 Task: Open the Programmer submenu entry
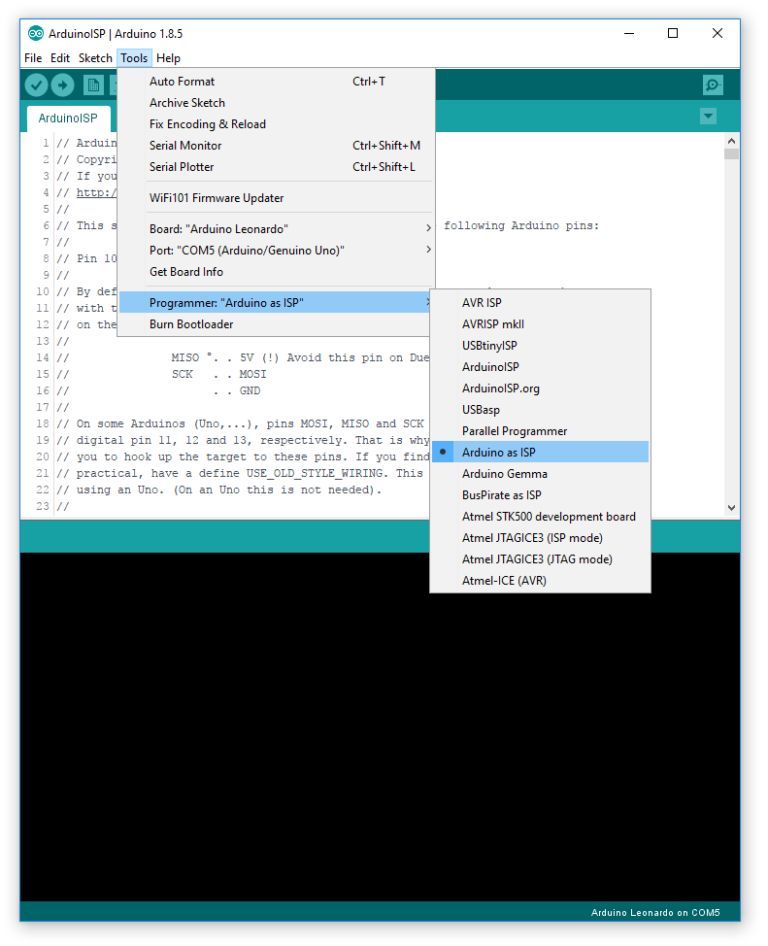tap(276, 302)
